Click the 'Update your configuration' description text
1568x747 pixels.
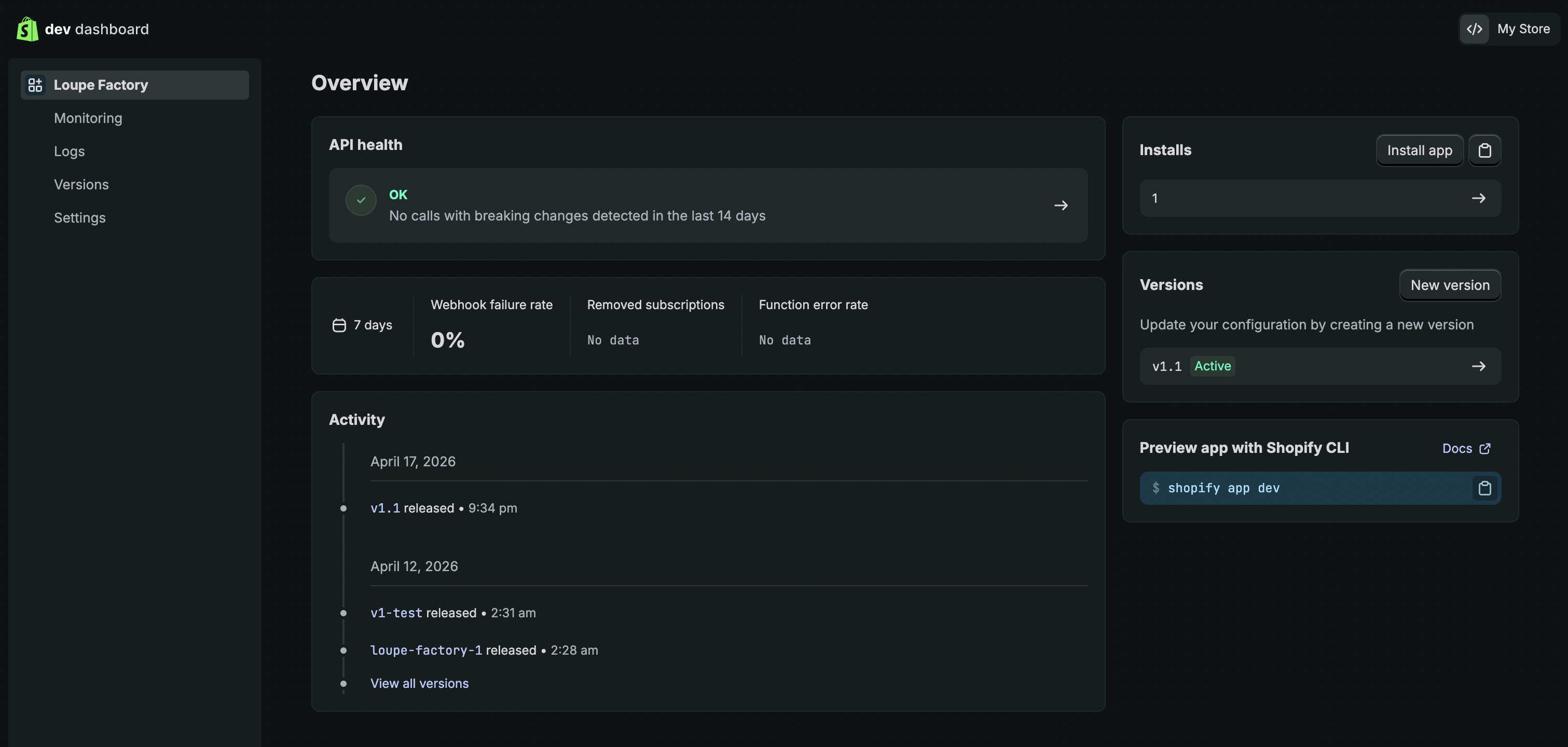1306,325
